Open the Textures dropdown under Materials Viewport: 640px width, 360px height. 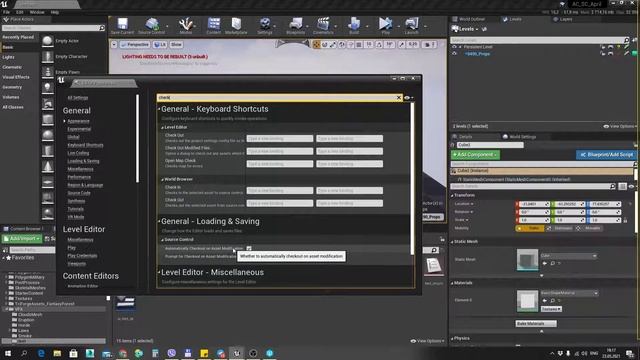pos(551,309)
